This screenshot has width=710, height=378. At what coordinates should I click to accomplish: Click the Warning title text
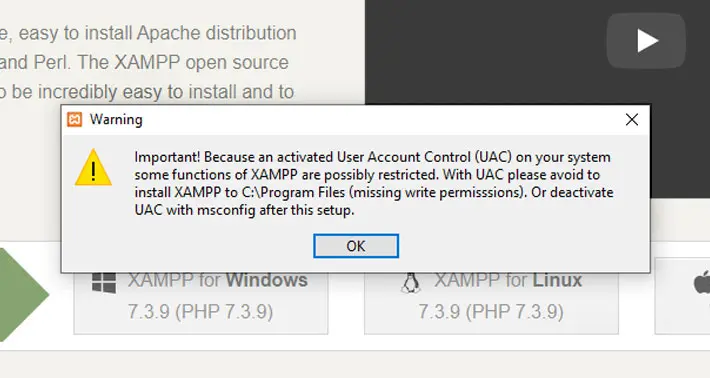point(116,120)
